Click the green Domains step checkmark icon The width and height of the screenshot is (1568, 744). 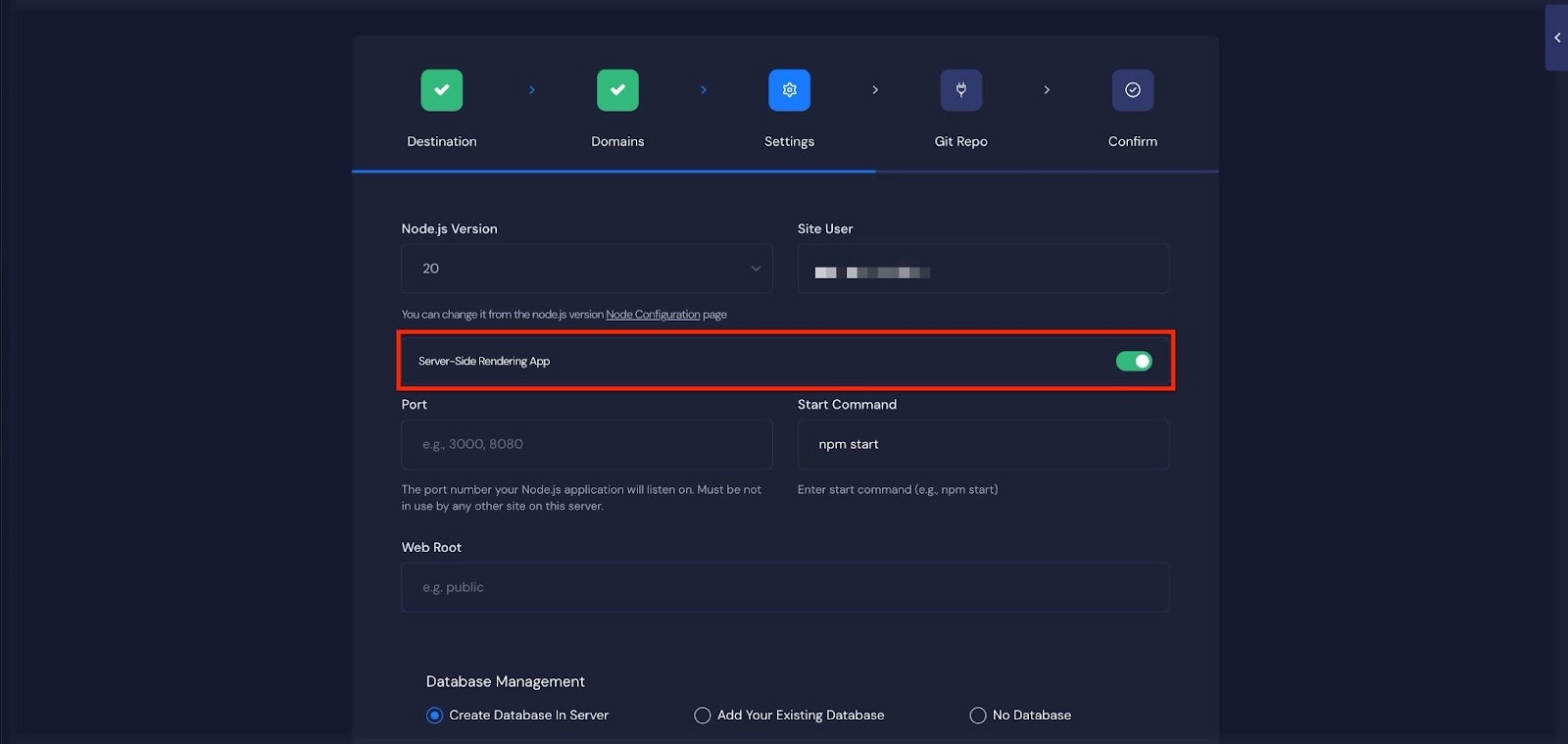coord(617,90)
